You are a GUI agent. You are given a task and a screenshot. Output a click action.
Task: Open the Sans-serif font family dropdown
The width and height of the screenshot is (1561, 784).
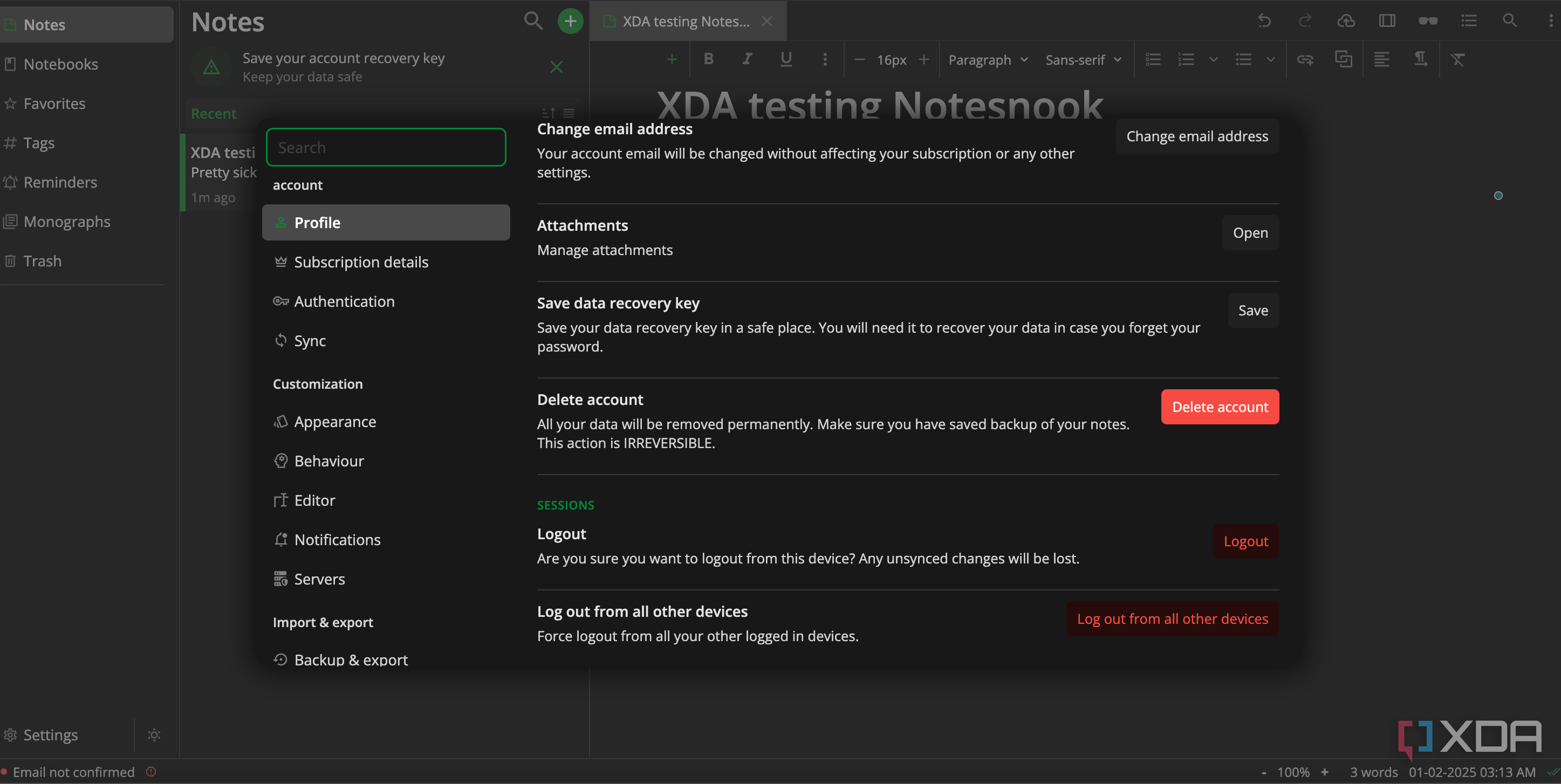click(1083, 59)
